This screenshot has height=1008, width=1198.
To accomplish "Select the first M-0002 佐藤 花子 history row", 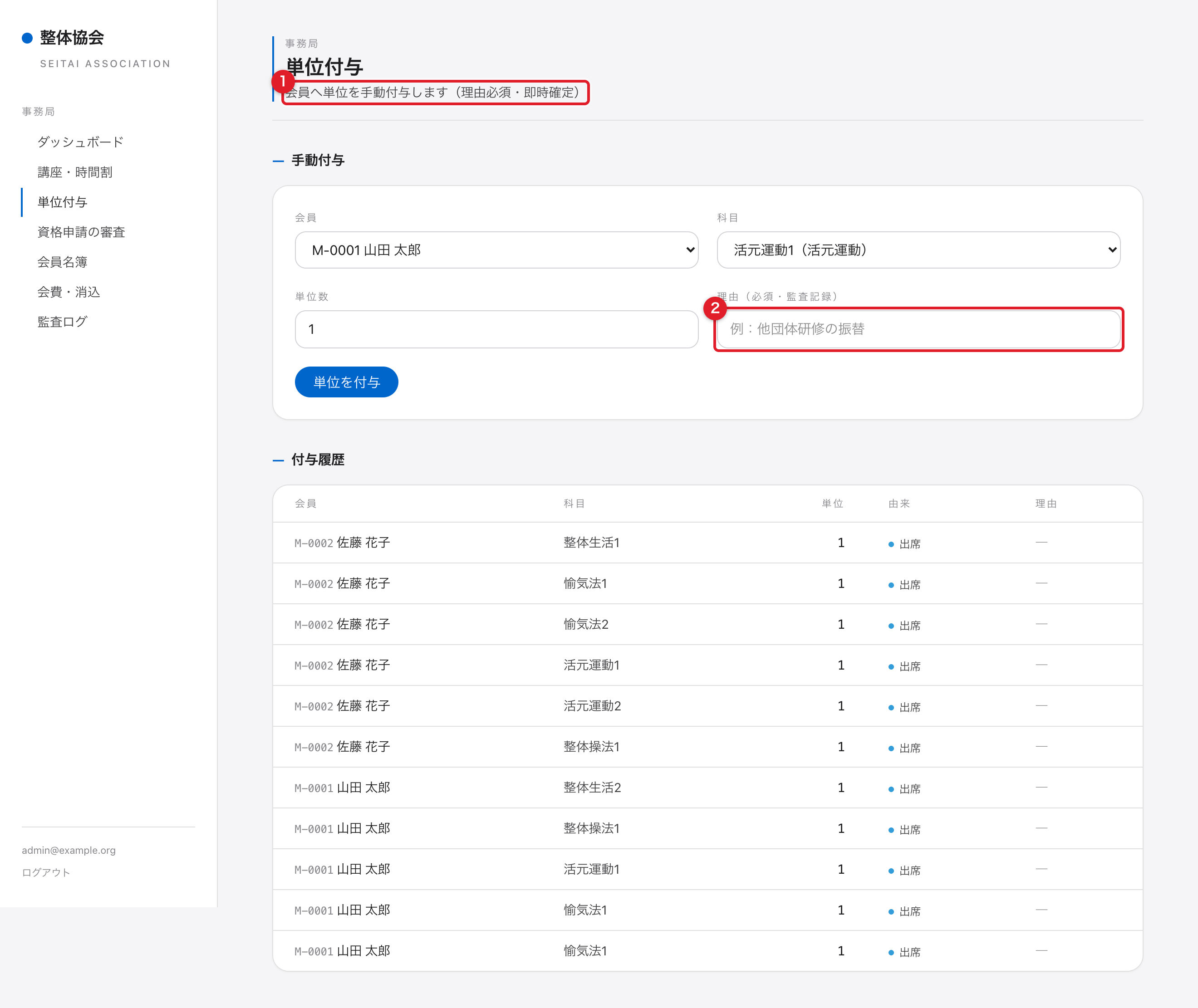I will pyautogui.click(x=707, y=542).
